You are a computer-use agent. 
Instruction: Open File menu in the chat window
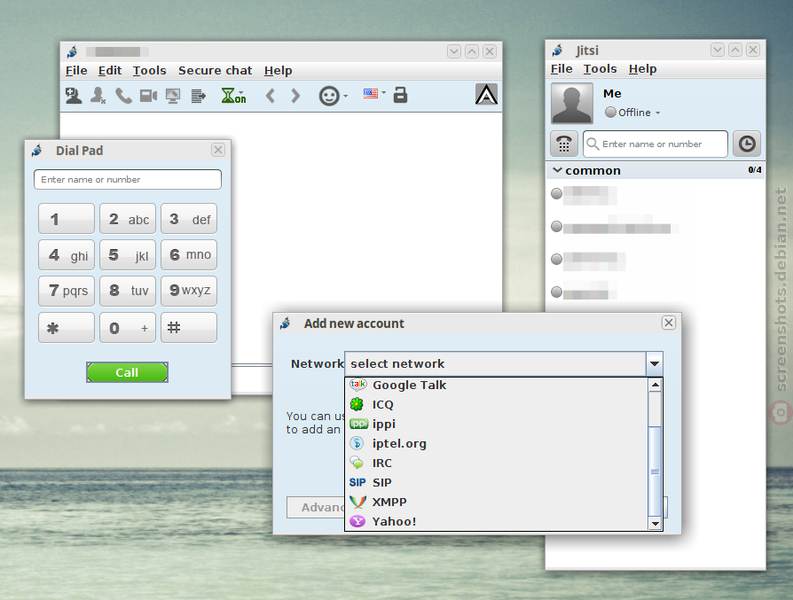point(76,70)
